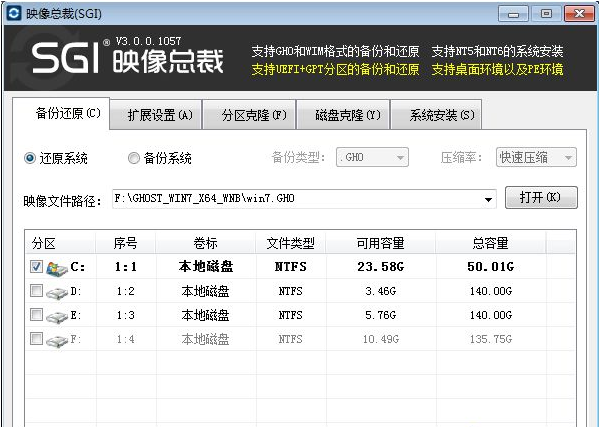The width and height of the screenshot is (599, 427).
Task: Expand the image file path dropdown arrow
Action: (488, 199)
